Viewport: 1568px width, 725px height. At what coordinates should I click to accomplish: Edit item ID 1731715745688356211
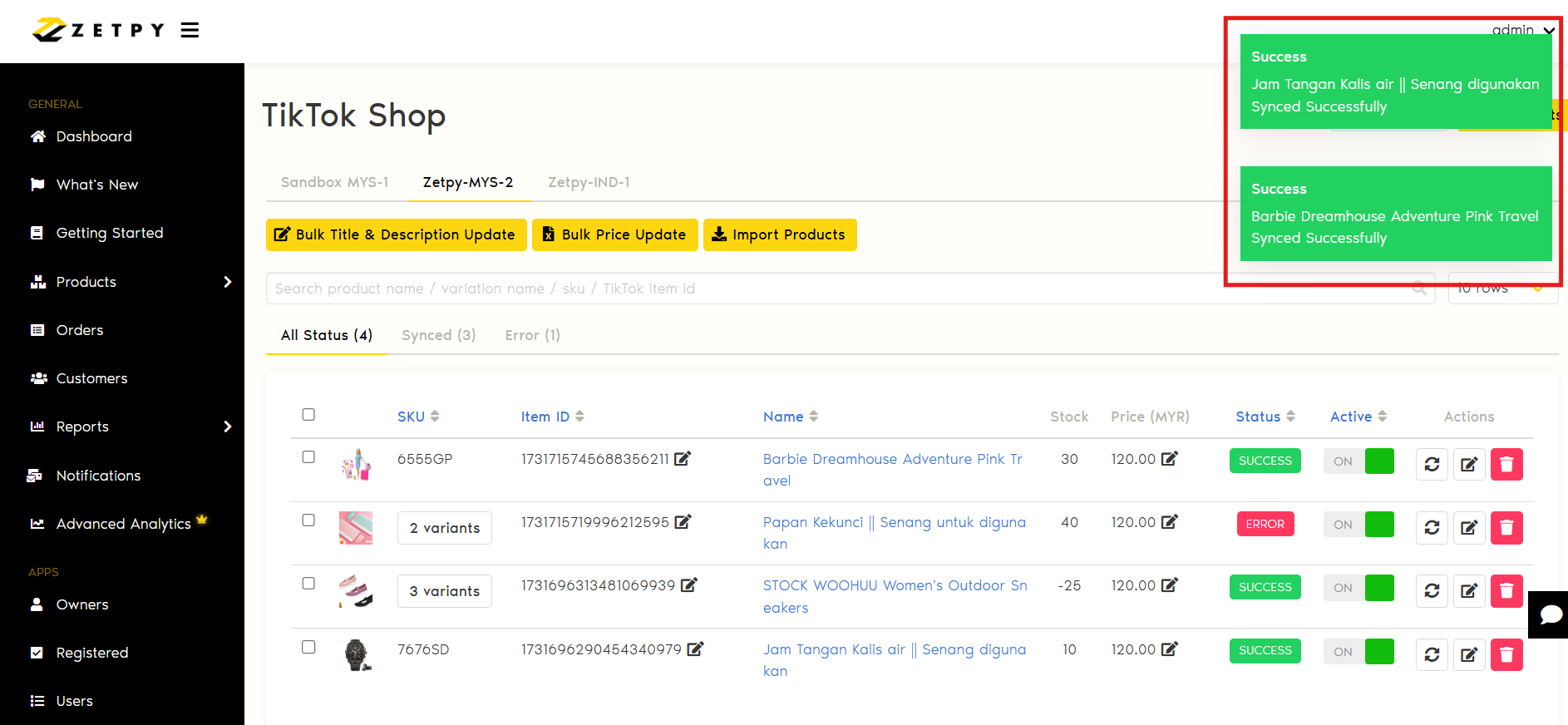point(683,459)
